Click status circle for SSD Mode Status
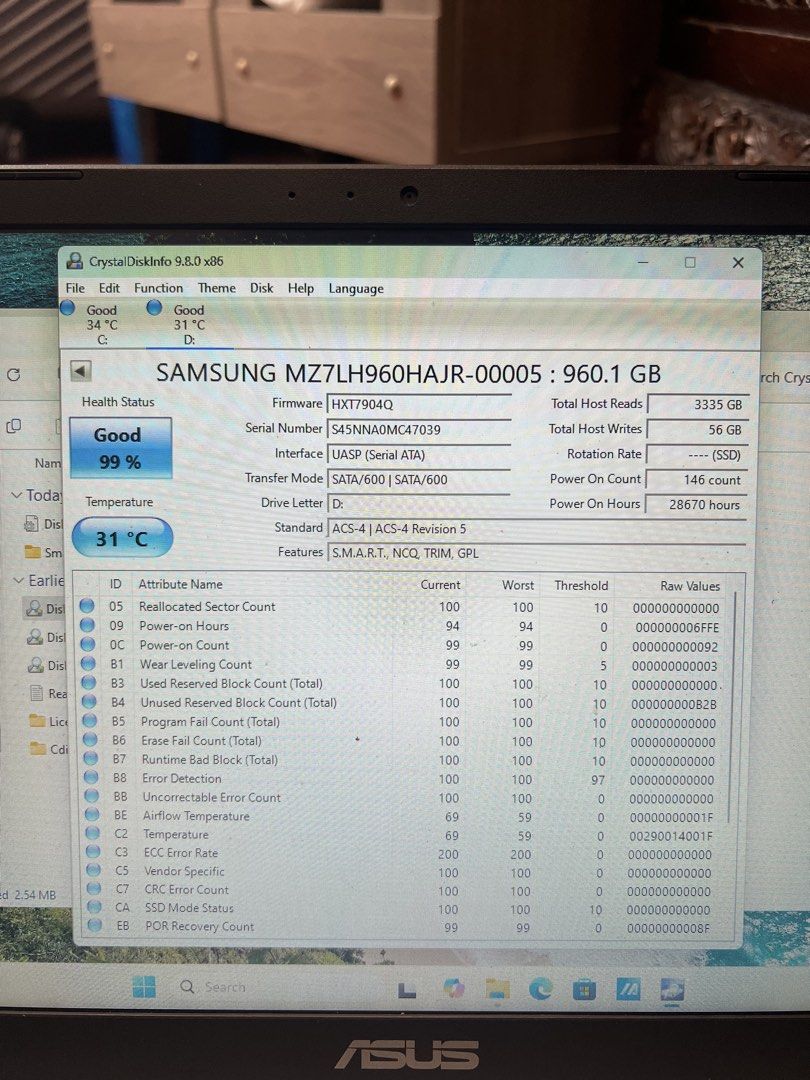Viewport: 810px width, 1080px height. [95, 907]
